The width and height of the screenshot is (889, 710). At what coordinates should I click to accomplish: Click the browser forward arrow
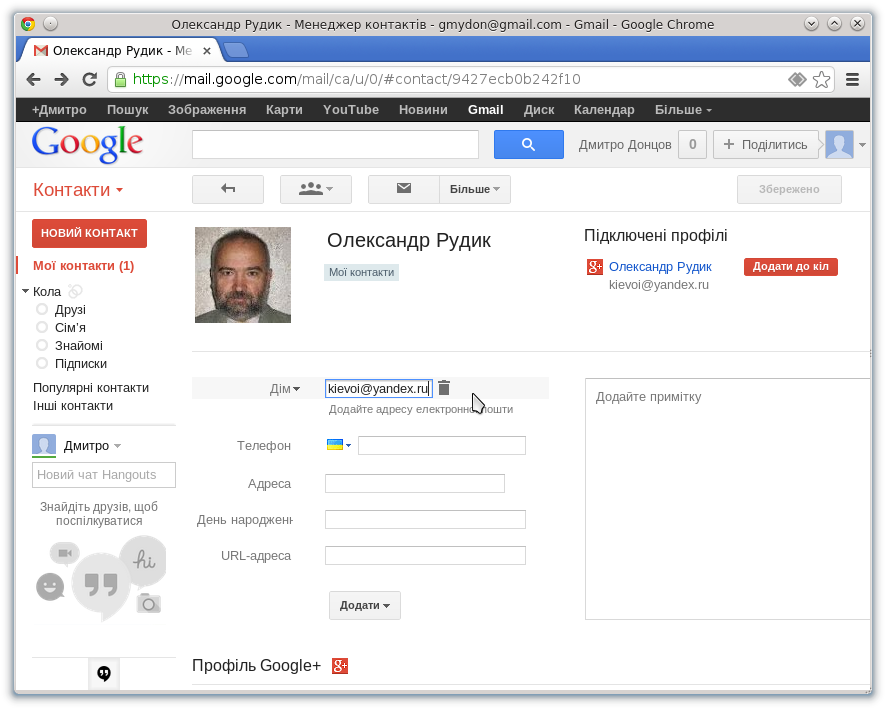click(x=61, y=79)
